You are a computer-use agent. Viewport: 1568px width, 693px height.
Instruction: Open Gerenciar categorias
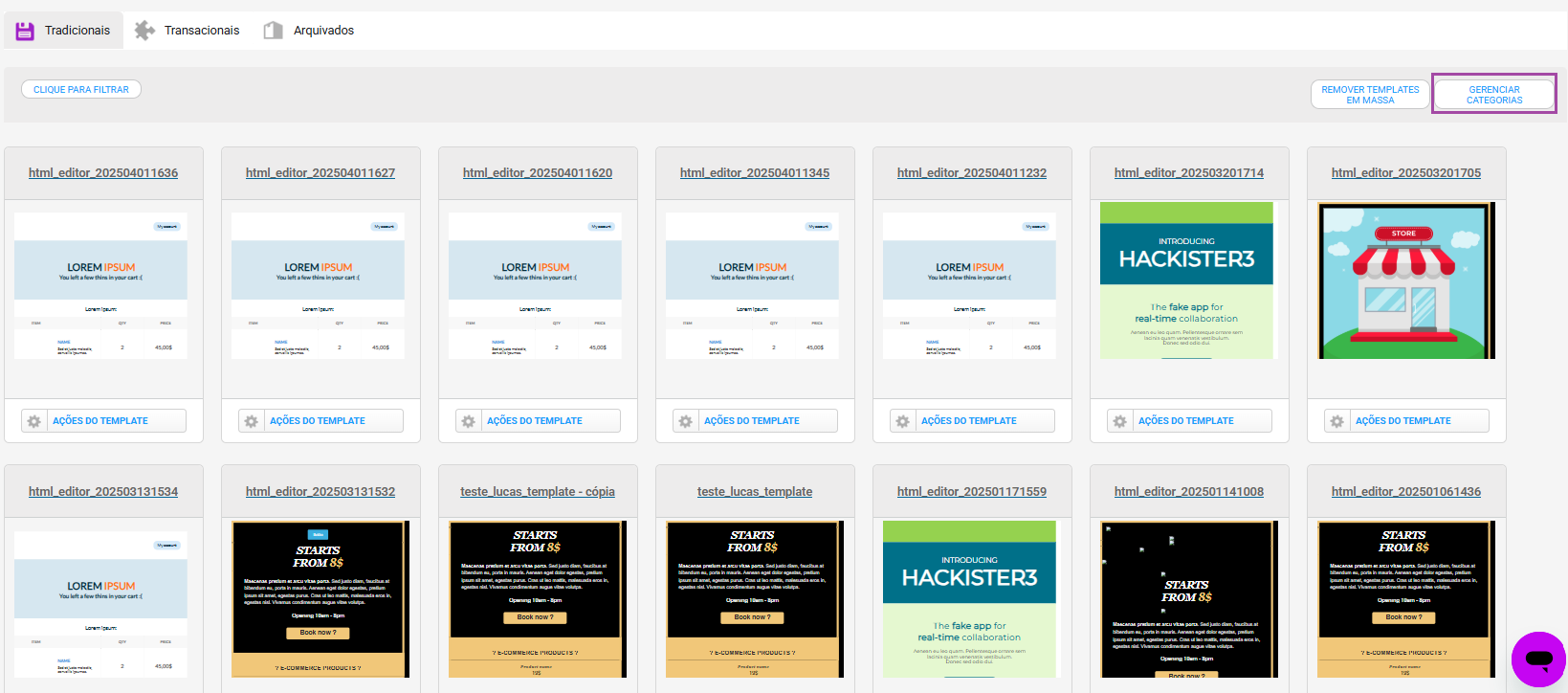click(x=1494, y=95)
